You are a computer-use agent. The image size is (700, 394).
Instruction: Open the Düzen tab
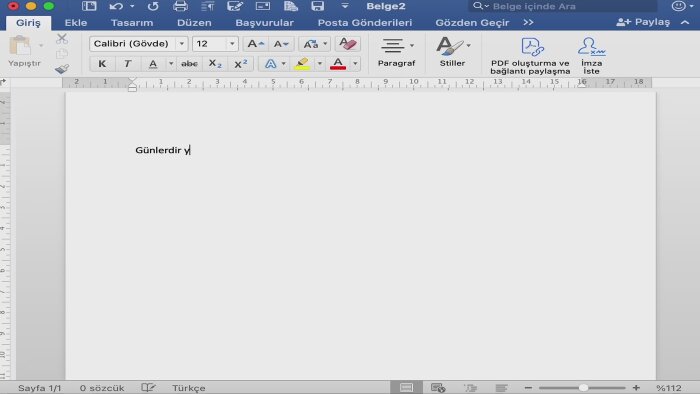(x=194, y=23)
